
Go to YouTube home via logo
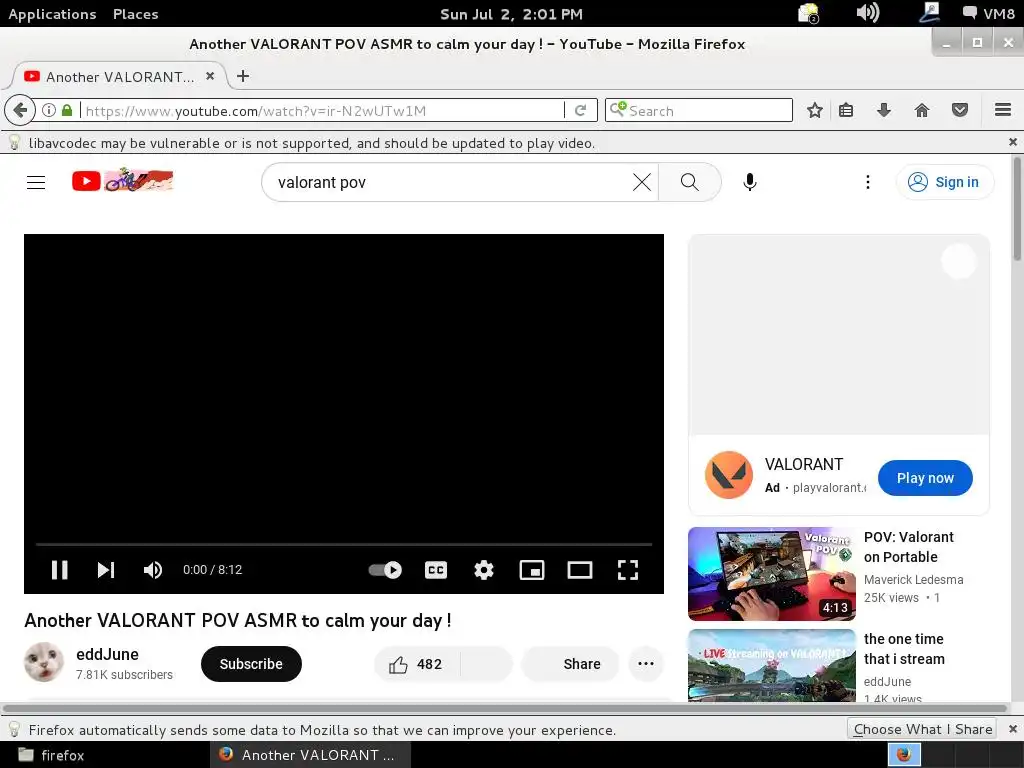tap(123, 181)
